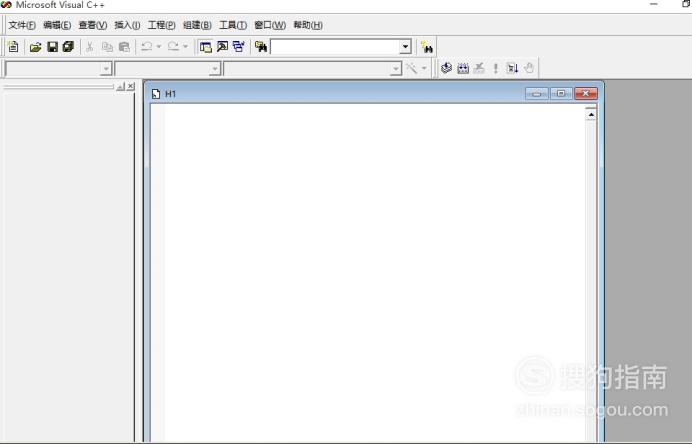Expand the Undo history dropdown arrow
This screenshot has width=692, height=444.
pos(159,47)
